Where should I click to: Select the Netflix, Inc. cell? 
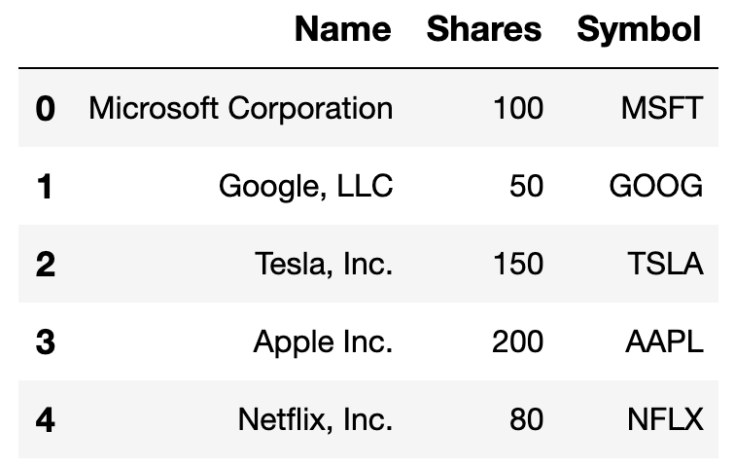click(x=314, y=421)
